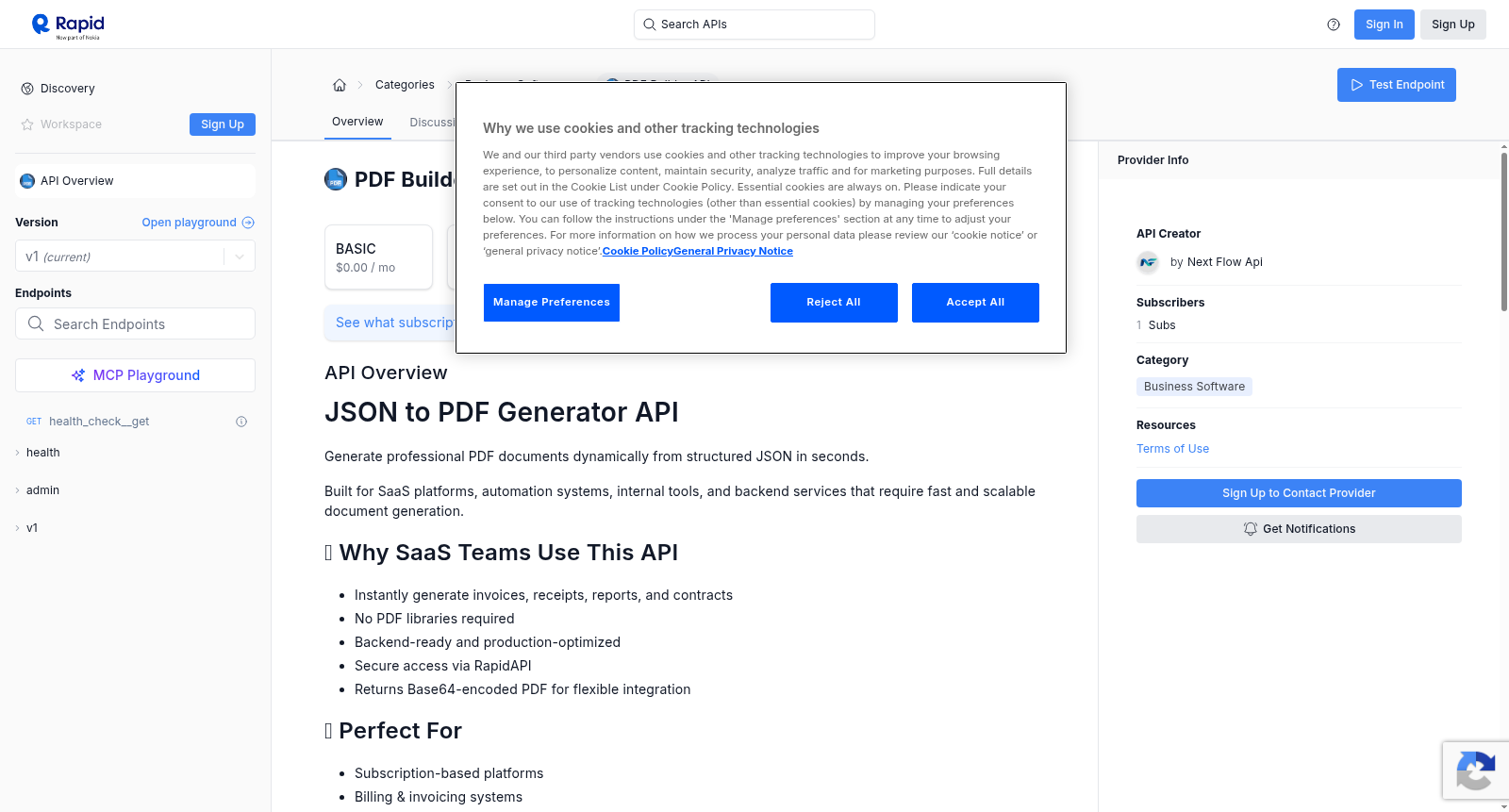Click the Sign In button

(1384, 25)
